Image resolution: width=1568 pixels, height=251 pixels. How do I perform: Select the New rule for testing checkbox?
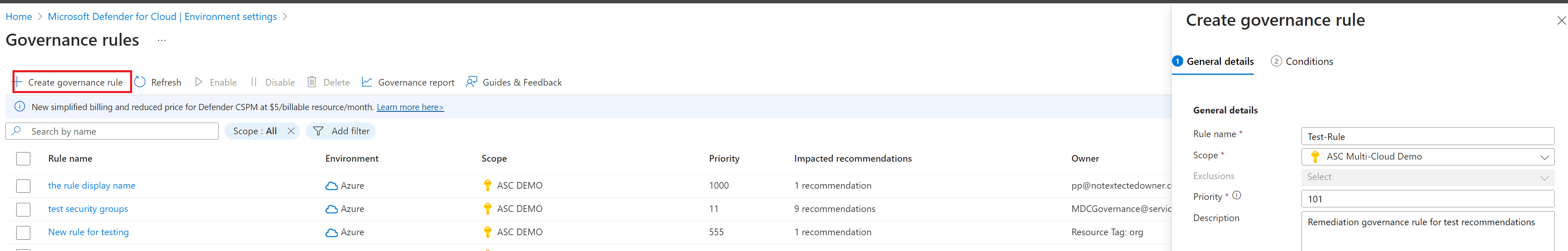[23, 232]
